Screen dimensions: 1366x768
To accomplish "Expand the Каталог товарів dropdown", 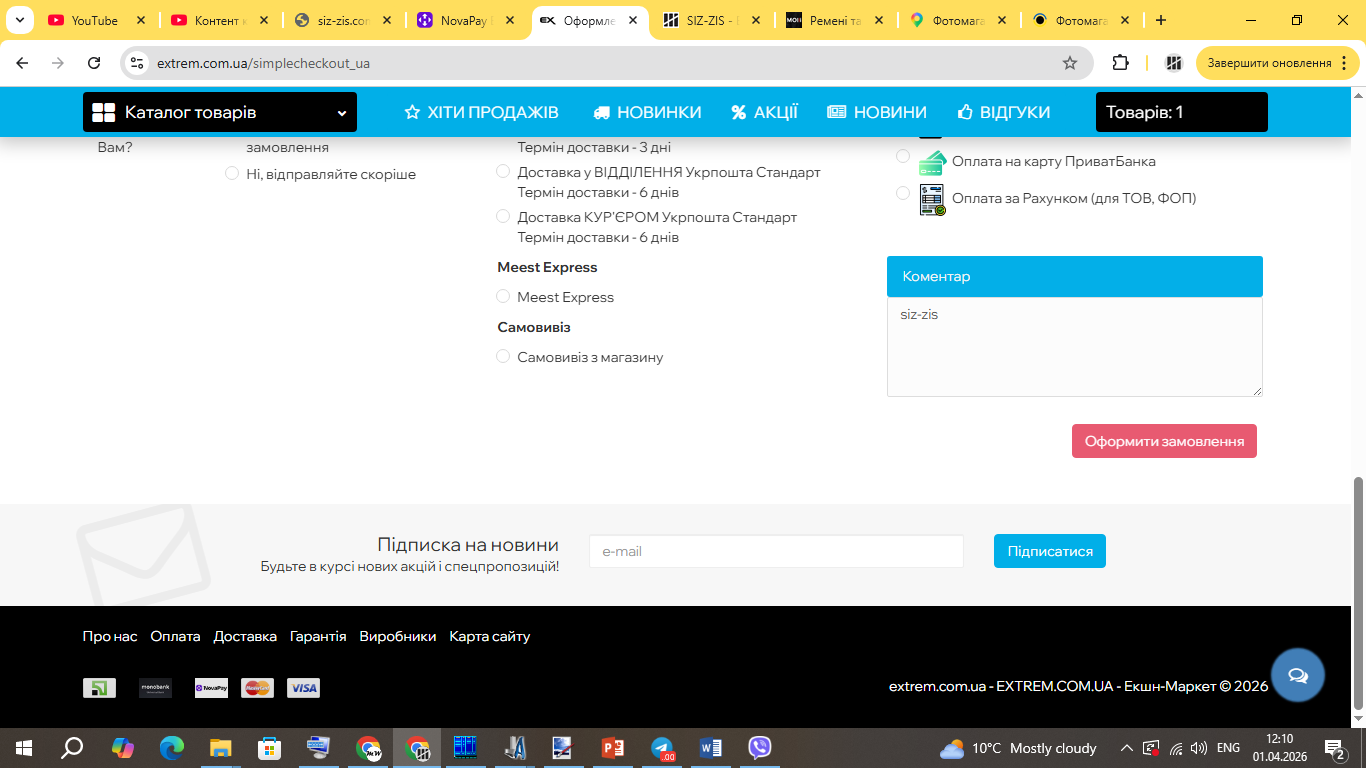I will (219, 112).
